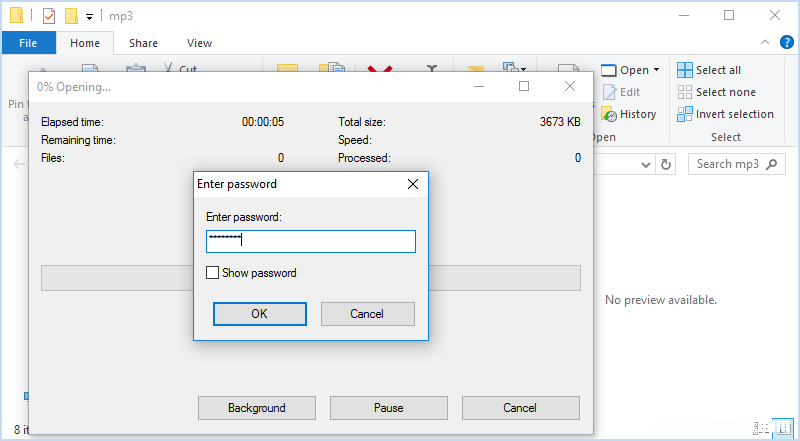
Task: Switch to the Home ribbon tab
Action: coord(85,43)
